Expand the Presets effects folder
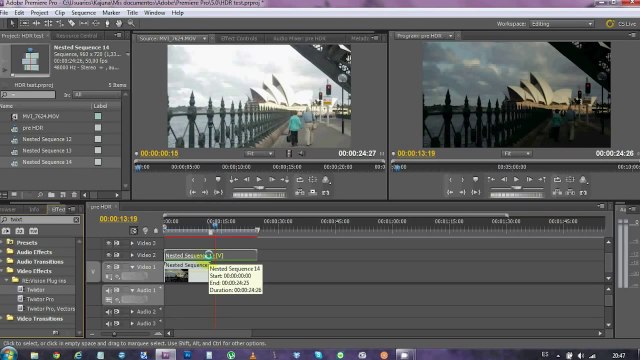Image resolution: width=640 pixels, height=360 pixels. (2, 242)
